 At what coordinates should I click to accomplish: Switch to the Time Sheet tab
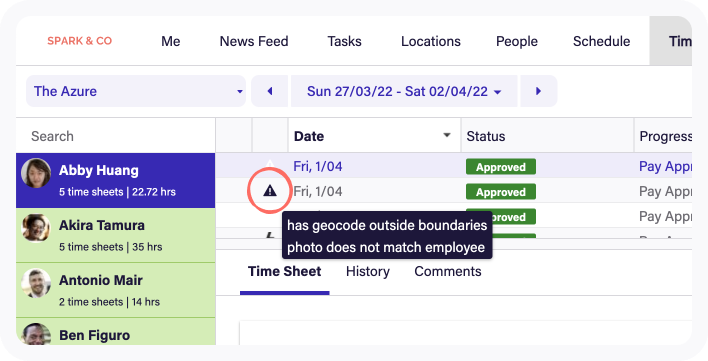(x=284, y=271)
